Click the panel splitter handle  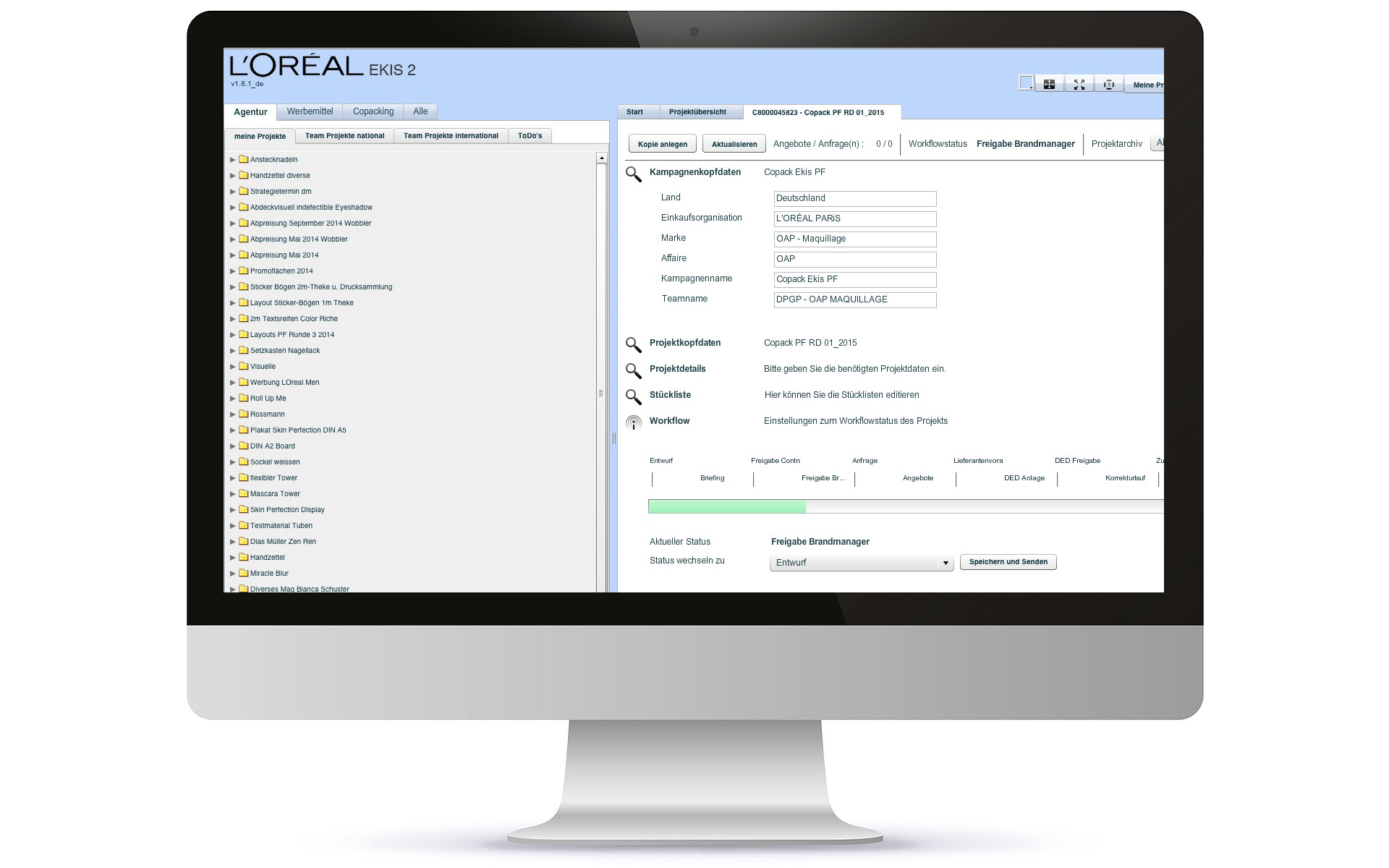tap(613, 438)
